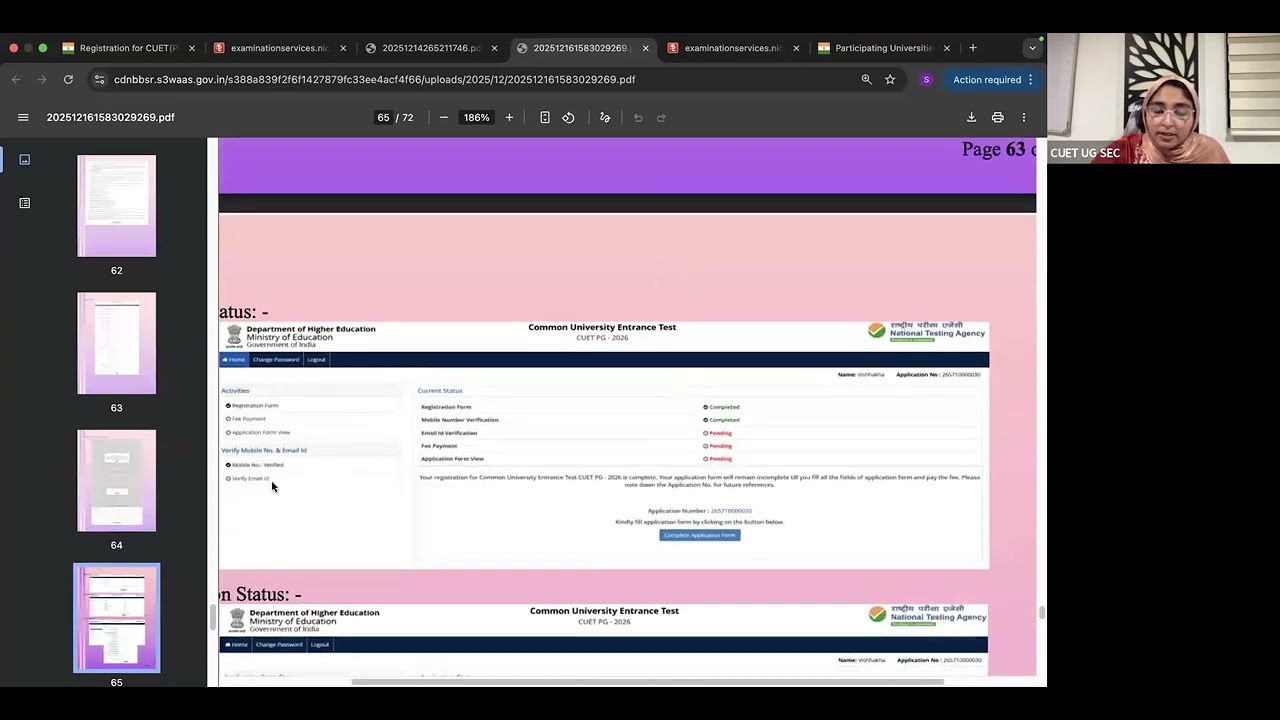Expand the tab search dropdown arrow
1280x720 pixels.
point(1032,48)
